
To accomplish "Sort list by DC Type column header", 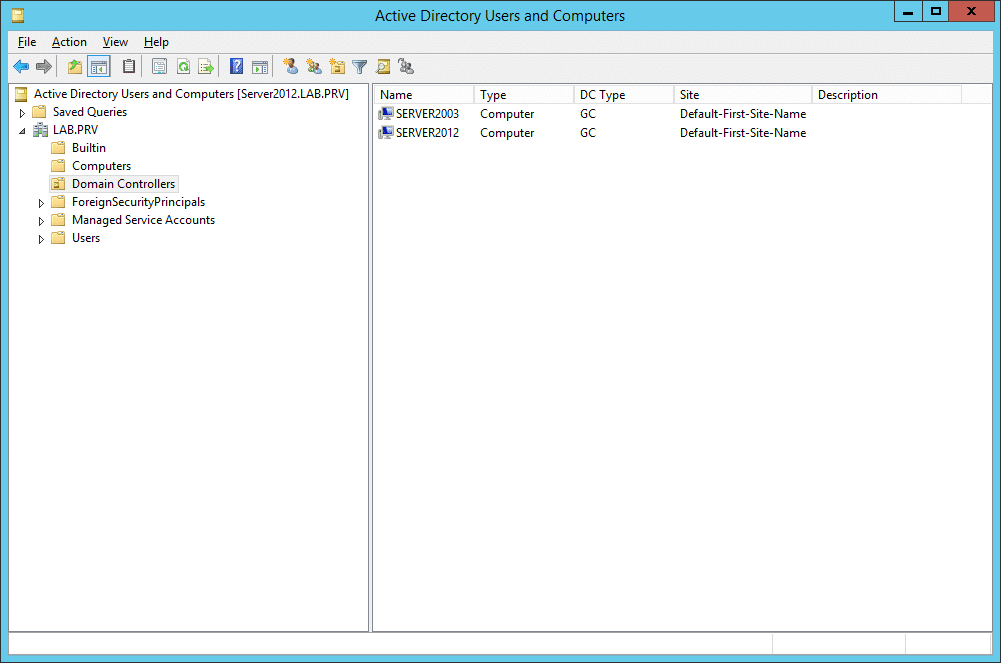I will pos(624,94).
